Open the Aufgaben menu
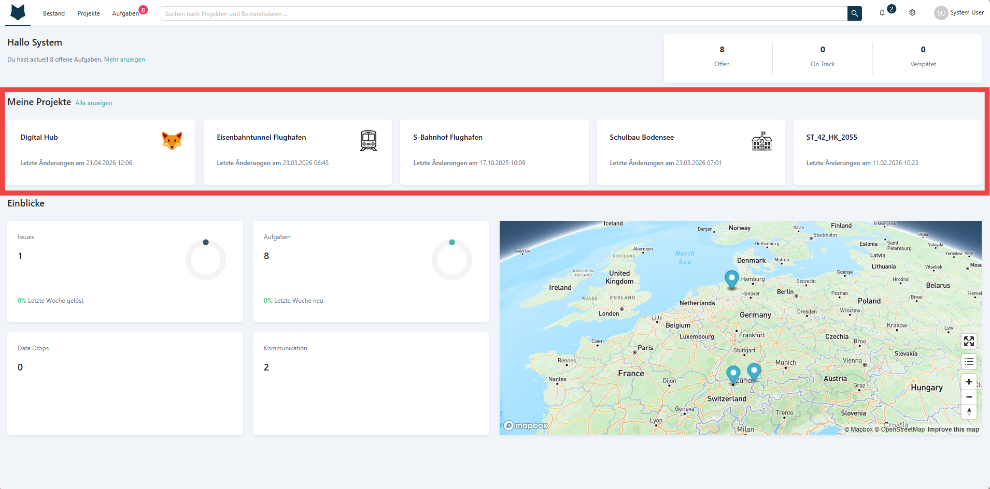Screen dimensions: 990x489 pos(125,13)
